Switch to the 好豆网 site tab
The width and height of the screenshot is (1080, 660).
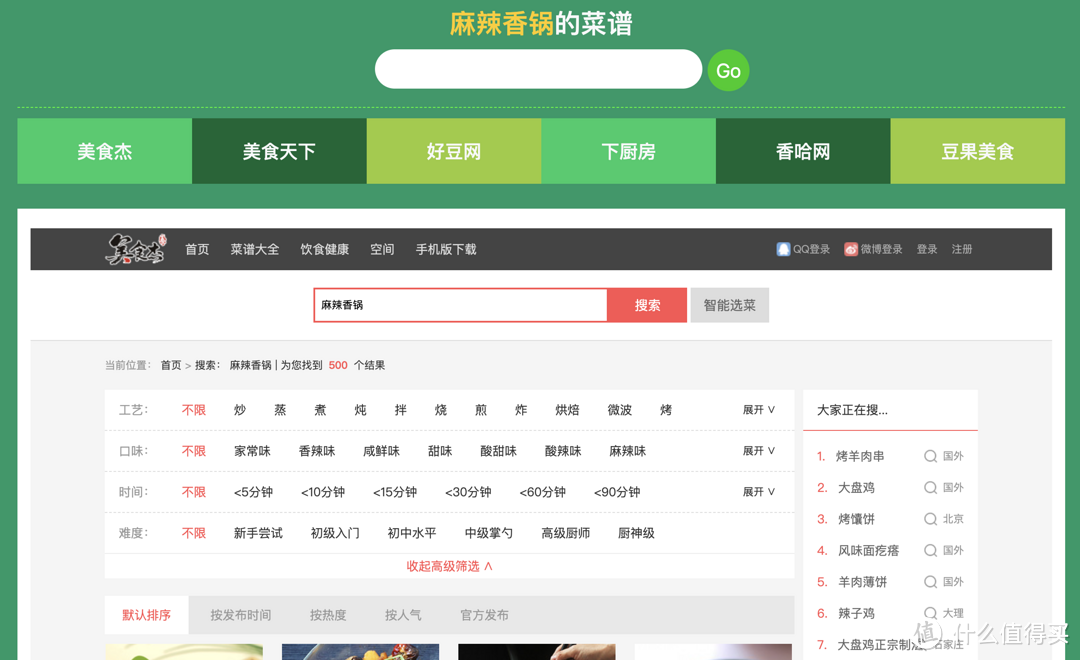pyautogui.click(x=454, y=151)
